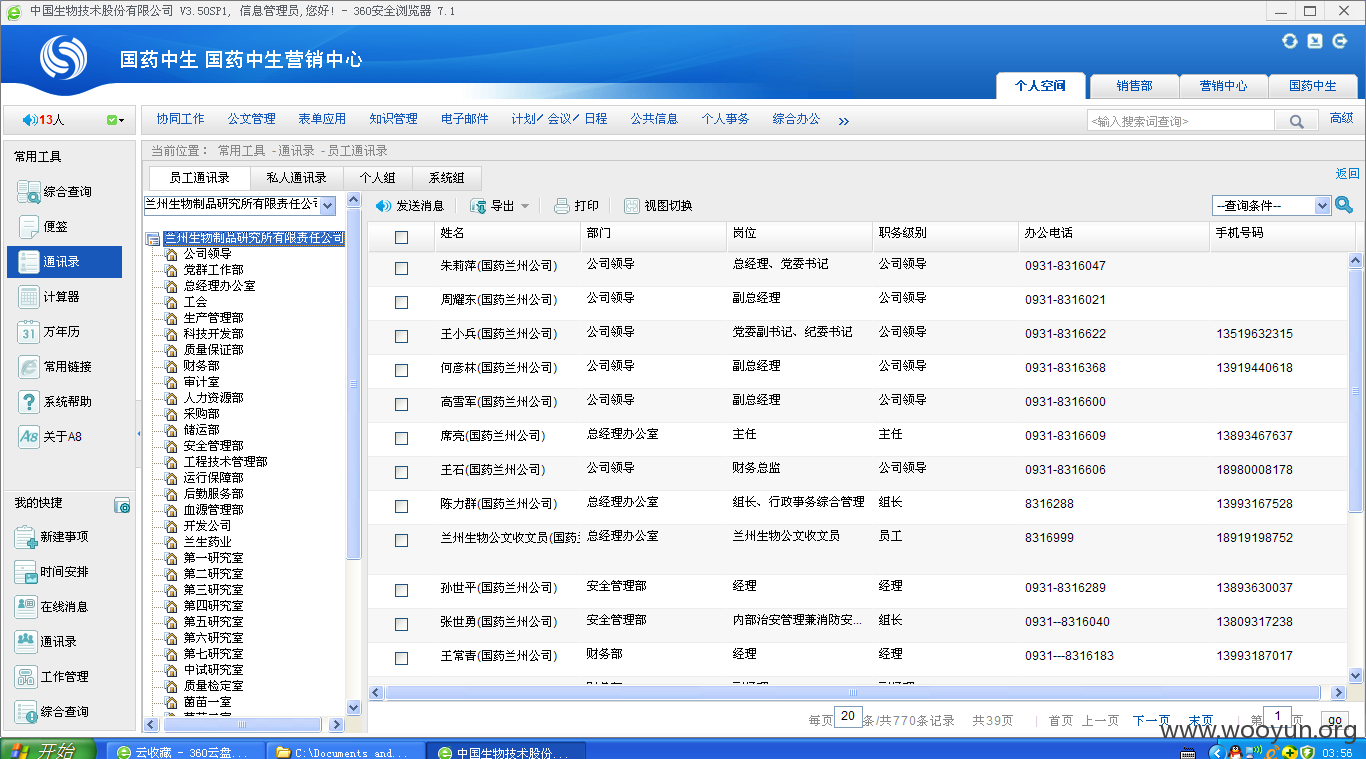Click the 开始 Start button
Screen dimensions: 1366x759
point(48,750)
